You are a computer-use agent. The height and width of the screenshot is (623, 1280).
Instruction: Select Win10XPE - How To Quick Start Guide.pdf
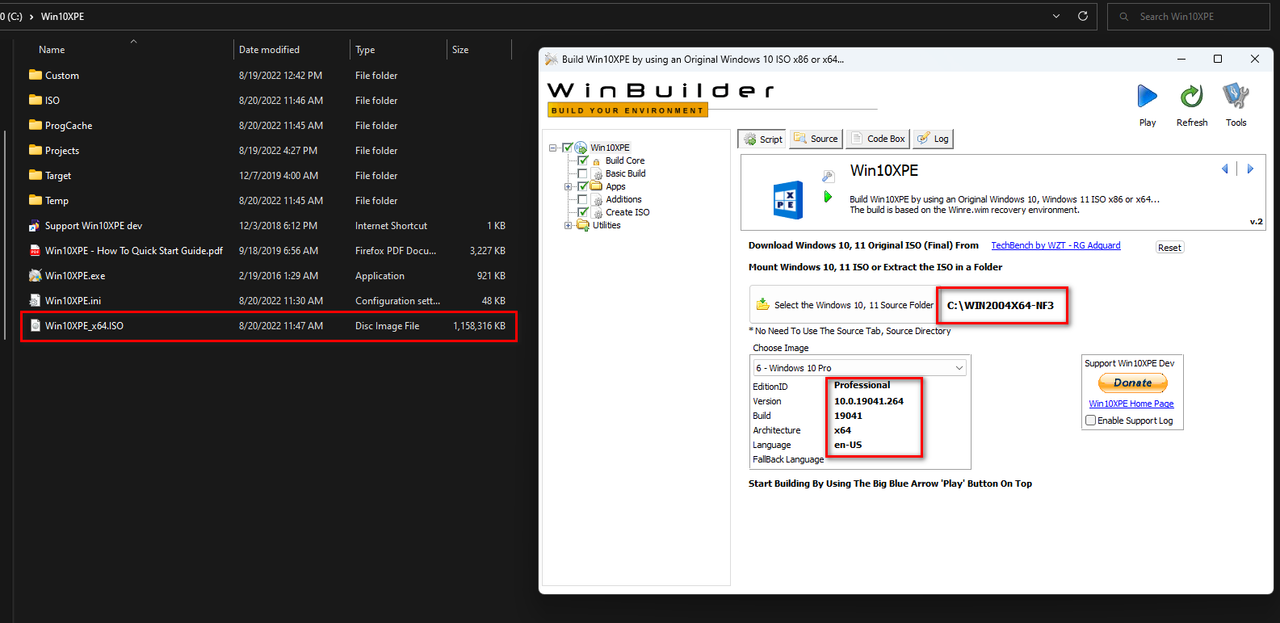(x=133, y=250)
